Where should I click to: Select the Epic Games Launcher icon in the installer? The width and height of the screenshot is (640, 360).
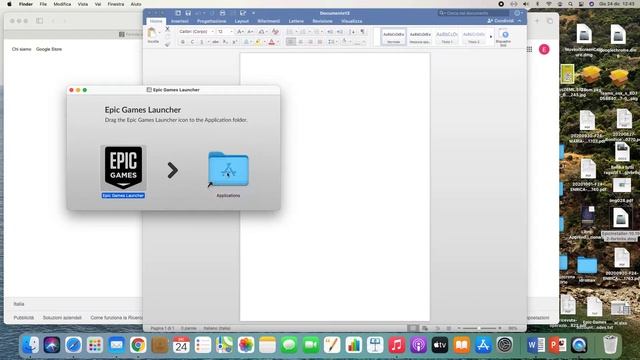123,167
